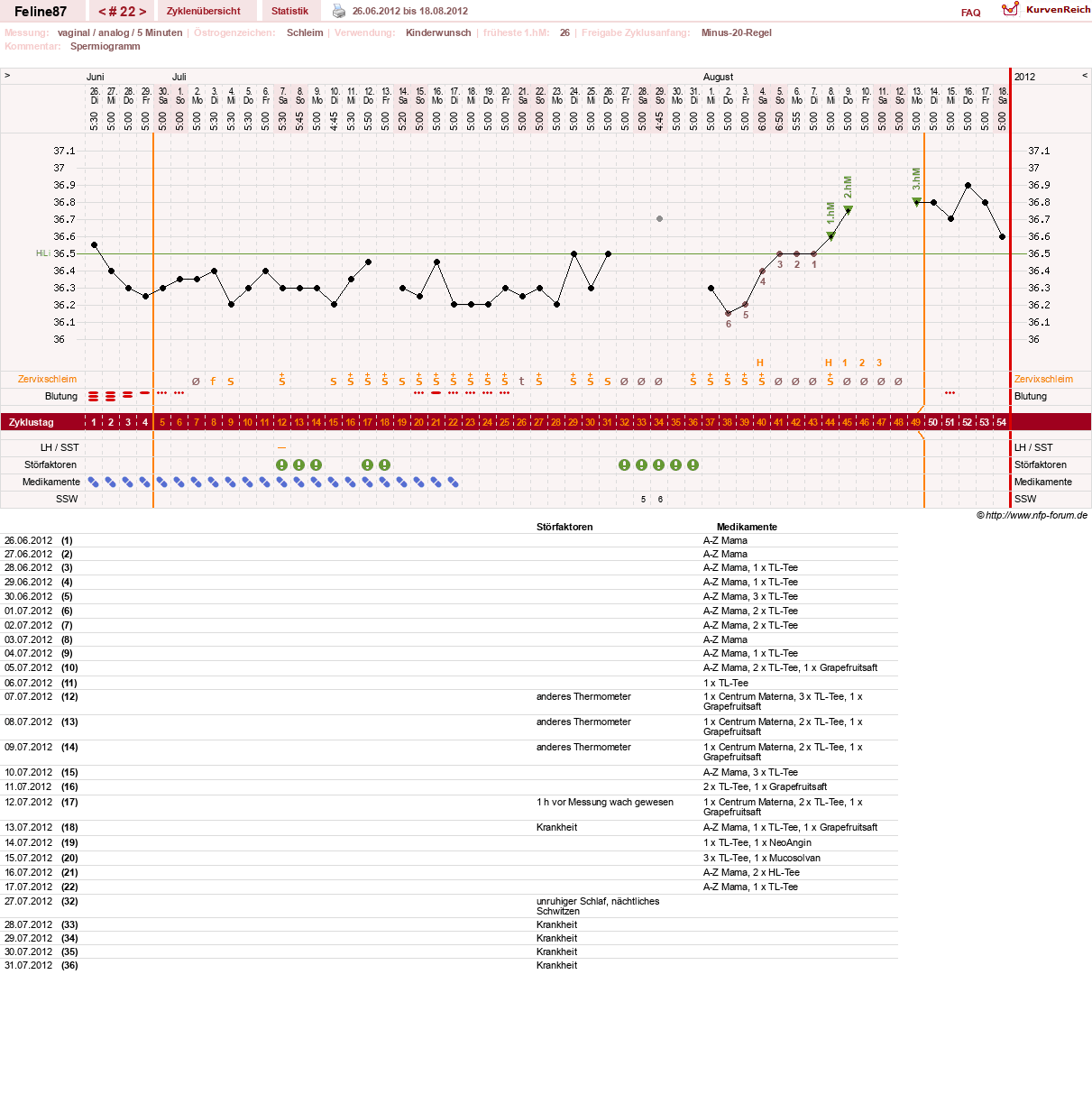Click the Medikamente pill icon on cycle day 16
This screenshot has width=1092, height=1094.
click(x=351, y=483)
